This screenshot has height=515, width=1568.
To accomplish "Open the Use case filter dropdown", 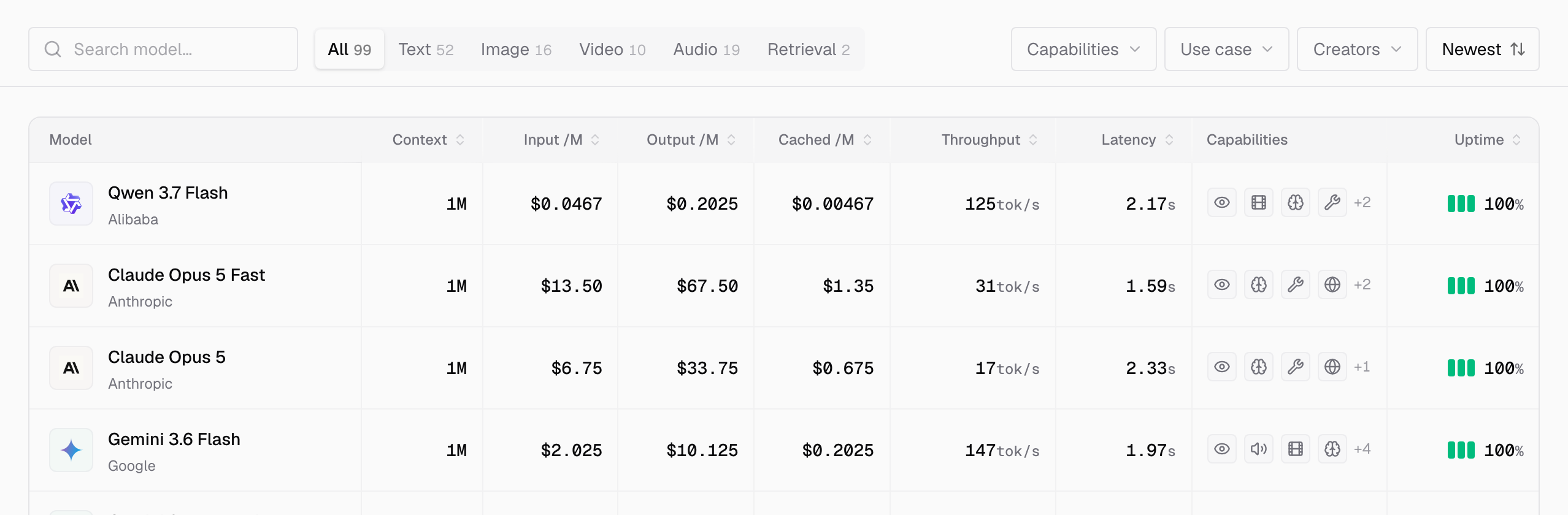I will coord(1226,49).
